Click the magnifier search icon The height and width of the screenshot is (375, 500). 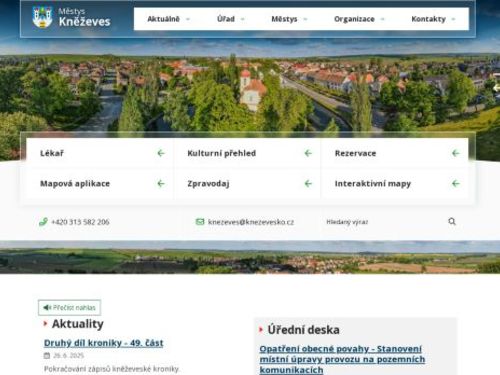click(x=452, y=221)
